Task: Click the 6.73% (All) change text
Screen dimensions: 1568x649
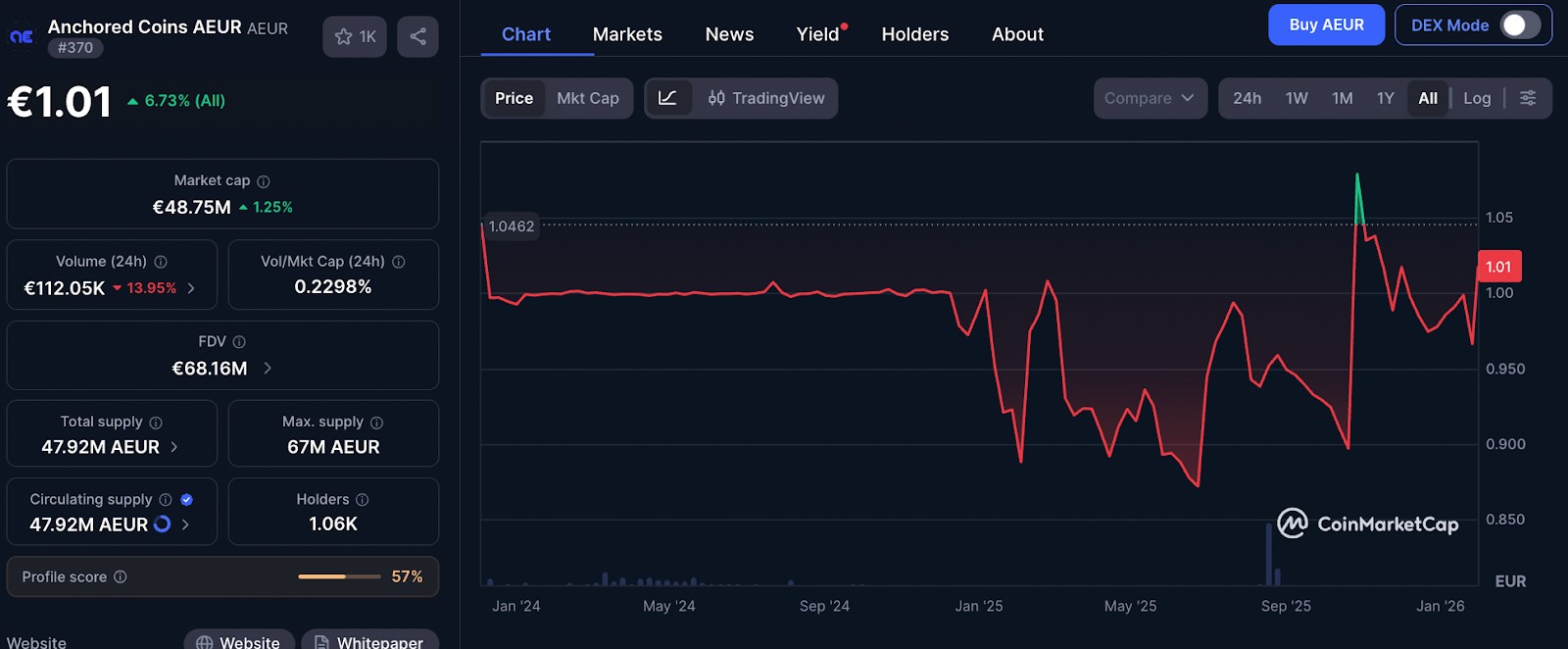Action: 184,101
